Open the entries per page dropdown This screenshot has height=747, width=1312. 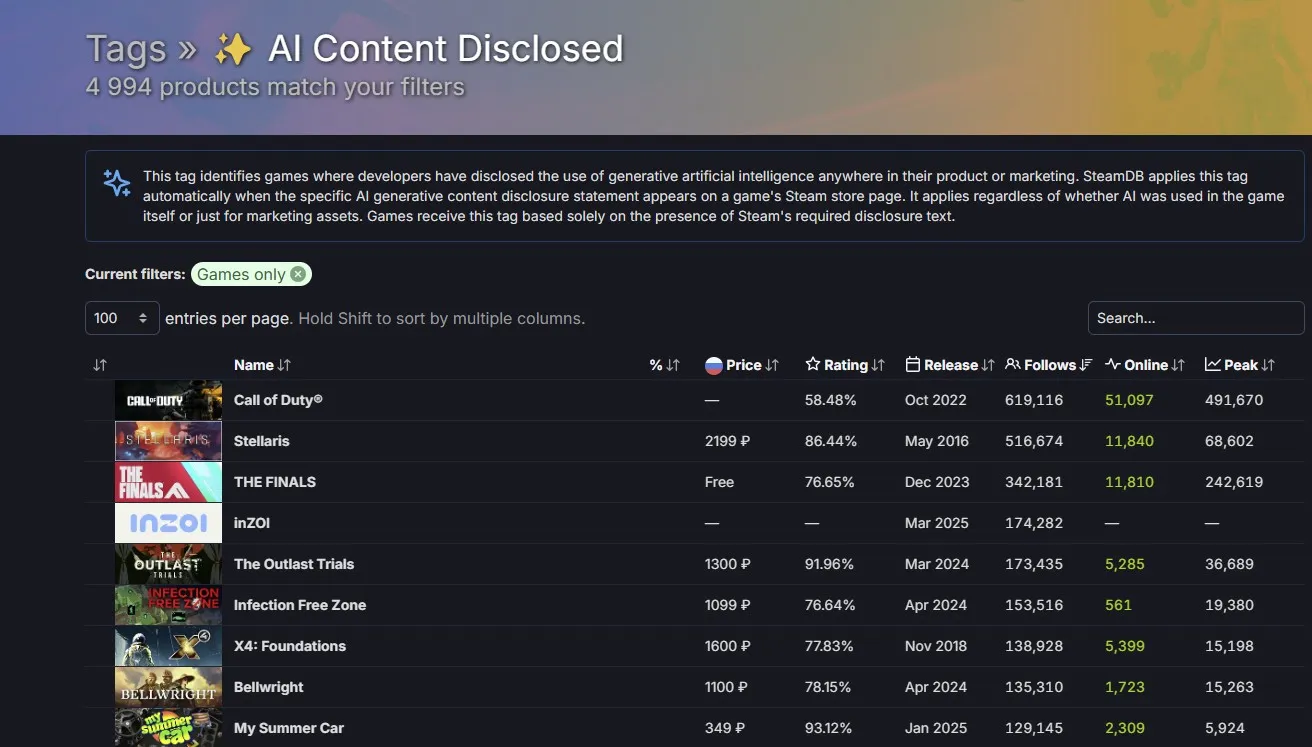point(122,318)
